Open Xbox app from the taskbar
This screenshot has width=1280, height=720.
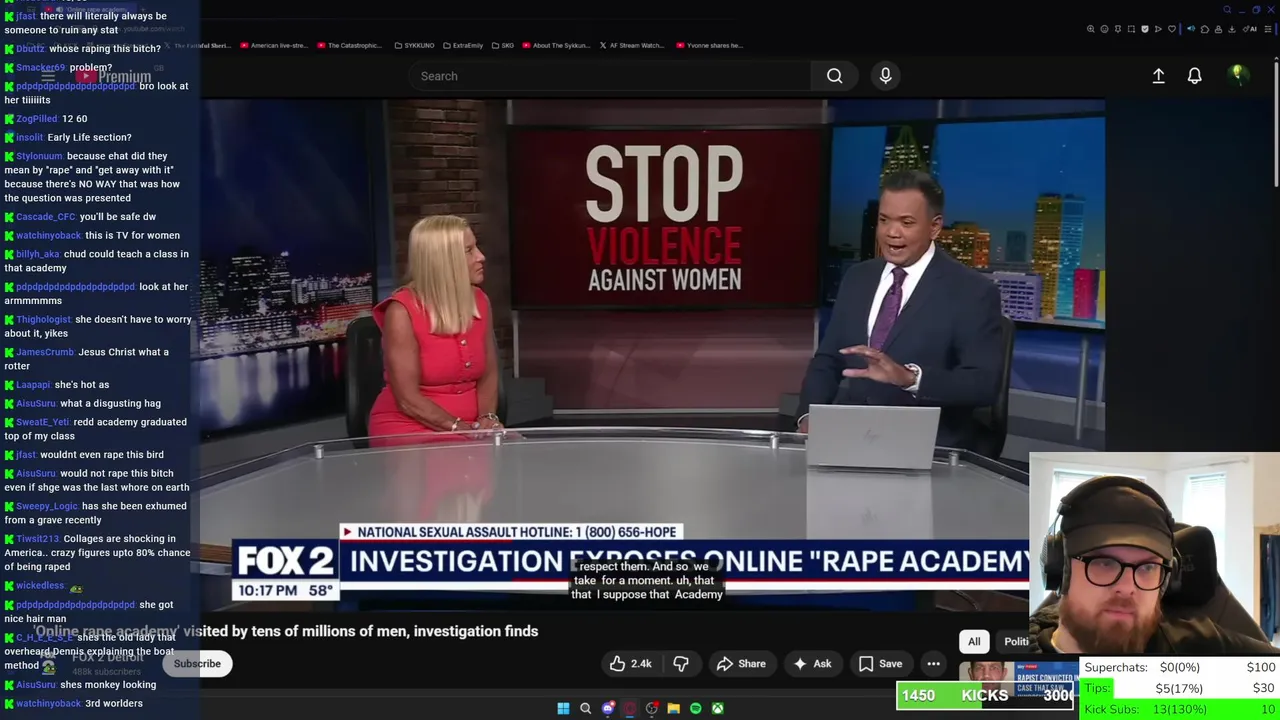coord(717,708)
